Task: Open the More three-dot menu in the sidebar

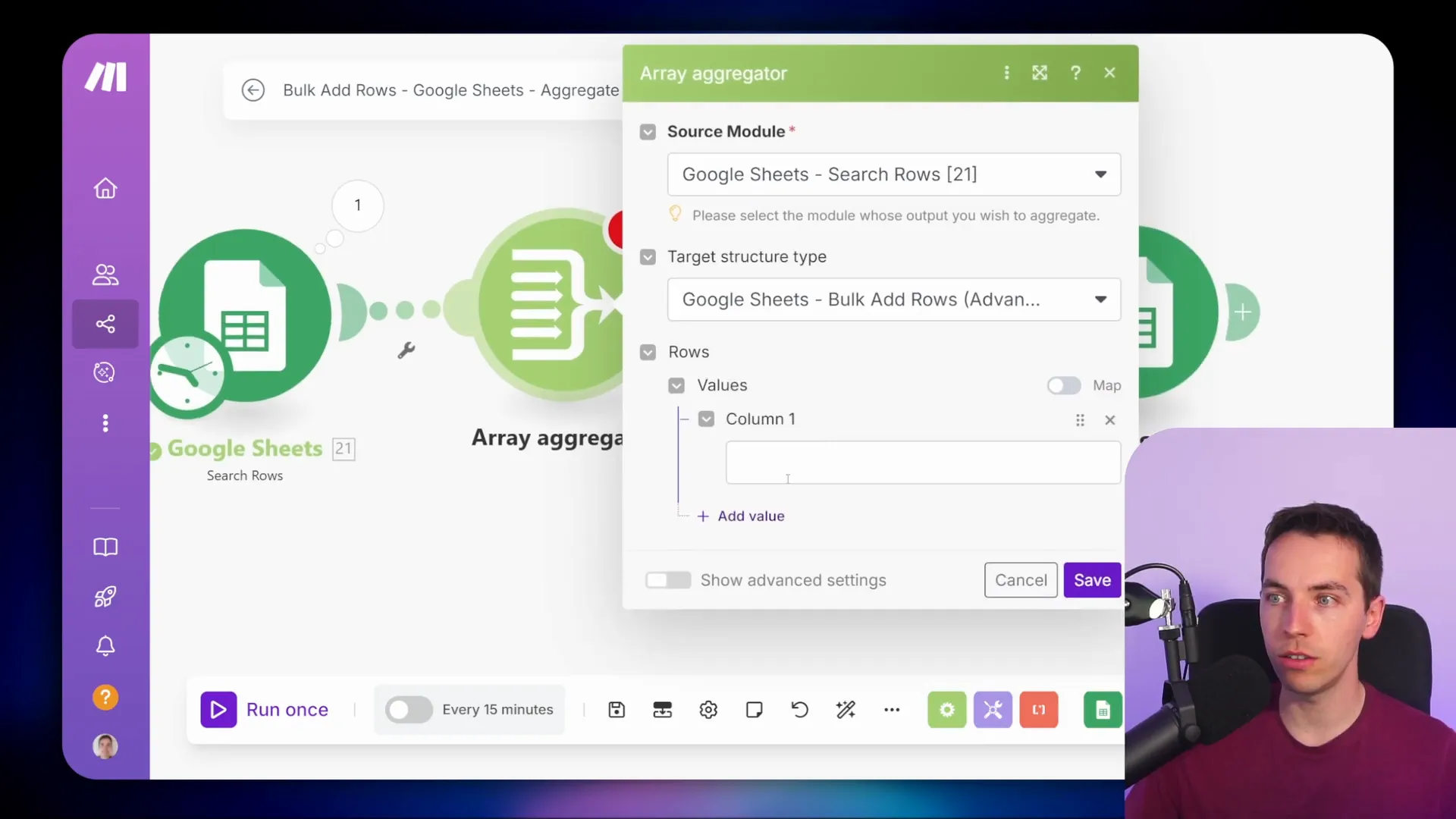Action: [105, 423]
